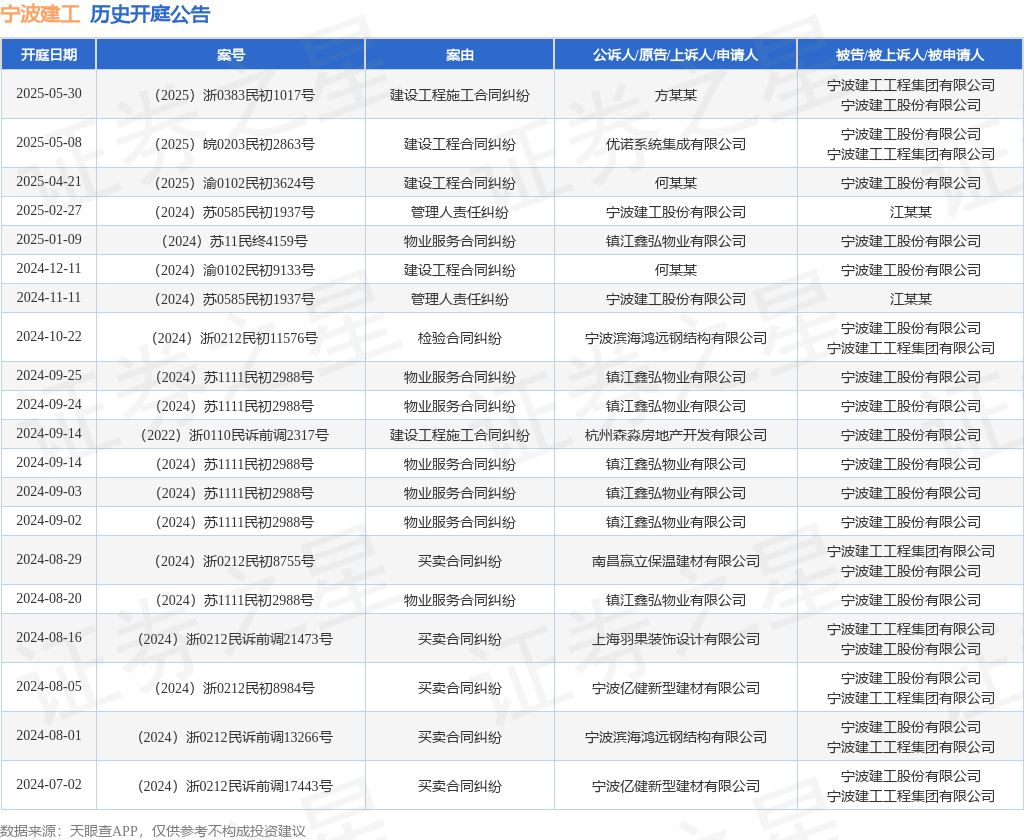Click the date 2025-05-30

(x=49, y=93)
